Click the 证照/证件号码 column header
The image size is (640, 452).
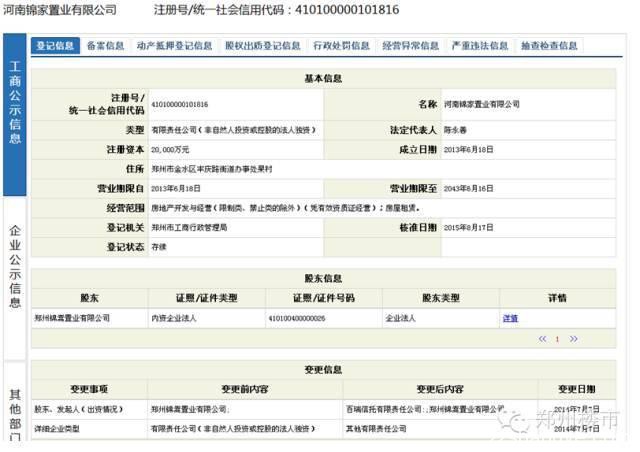[x=324, y=298]
